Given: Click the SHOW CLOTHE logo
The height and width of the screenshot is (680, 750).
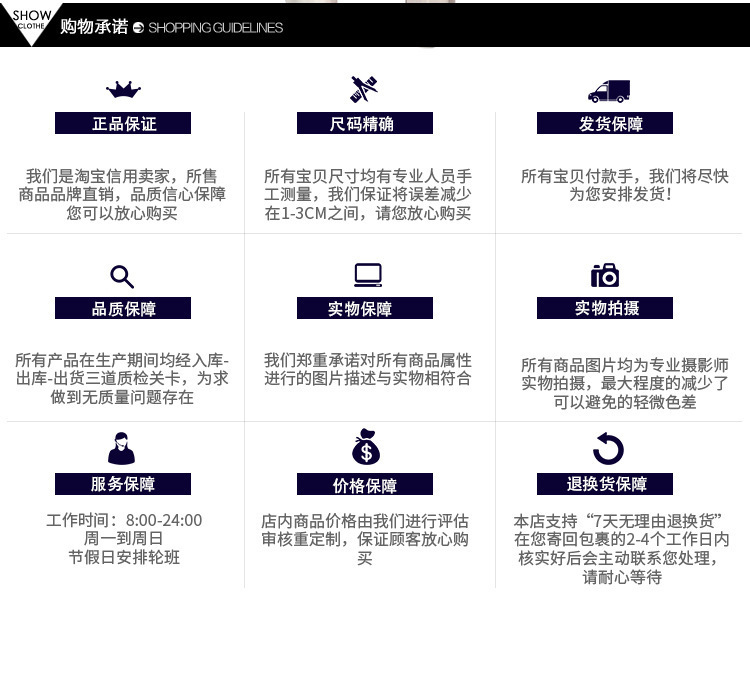Looking at the screenshot, I should [x=31, y=20].
